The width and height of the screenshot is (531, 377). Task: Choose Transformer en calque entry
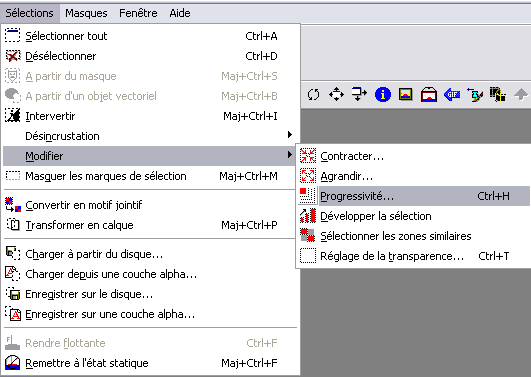(150, 225)
